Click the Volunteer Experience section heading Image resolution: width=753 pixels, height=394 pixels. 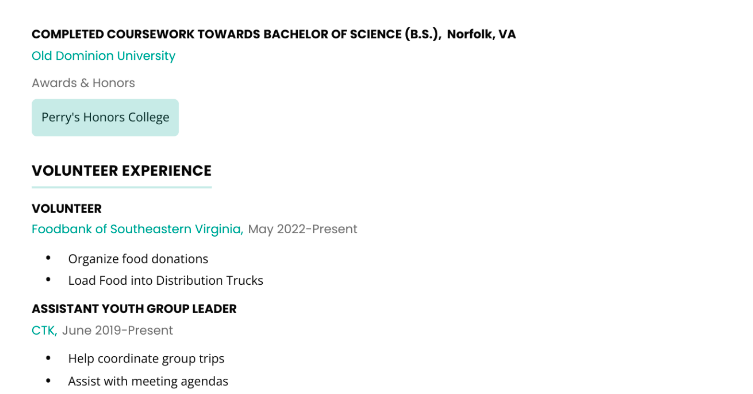121,171
